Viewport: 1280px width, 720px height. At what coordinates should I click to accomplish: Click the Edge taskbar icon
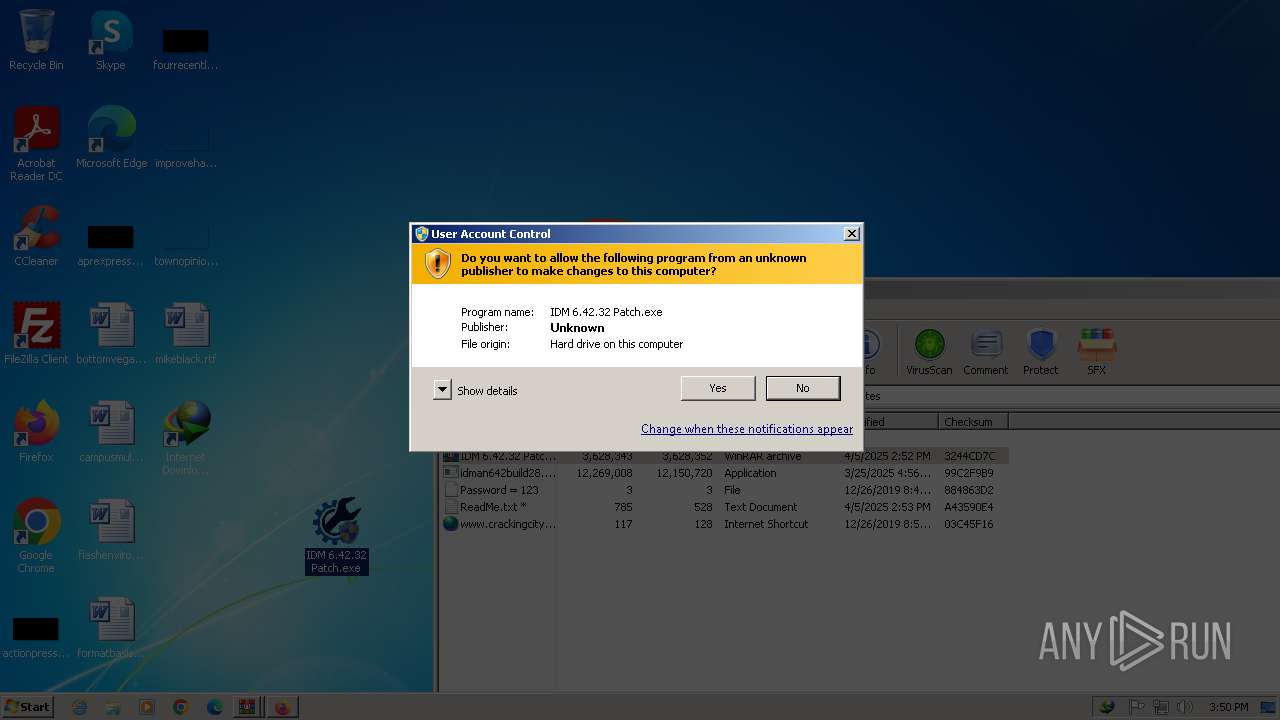(214, 707)
